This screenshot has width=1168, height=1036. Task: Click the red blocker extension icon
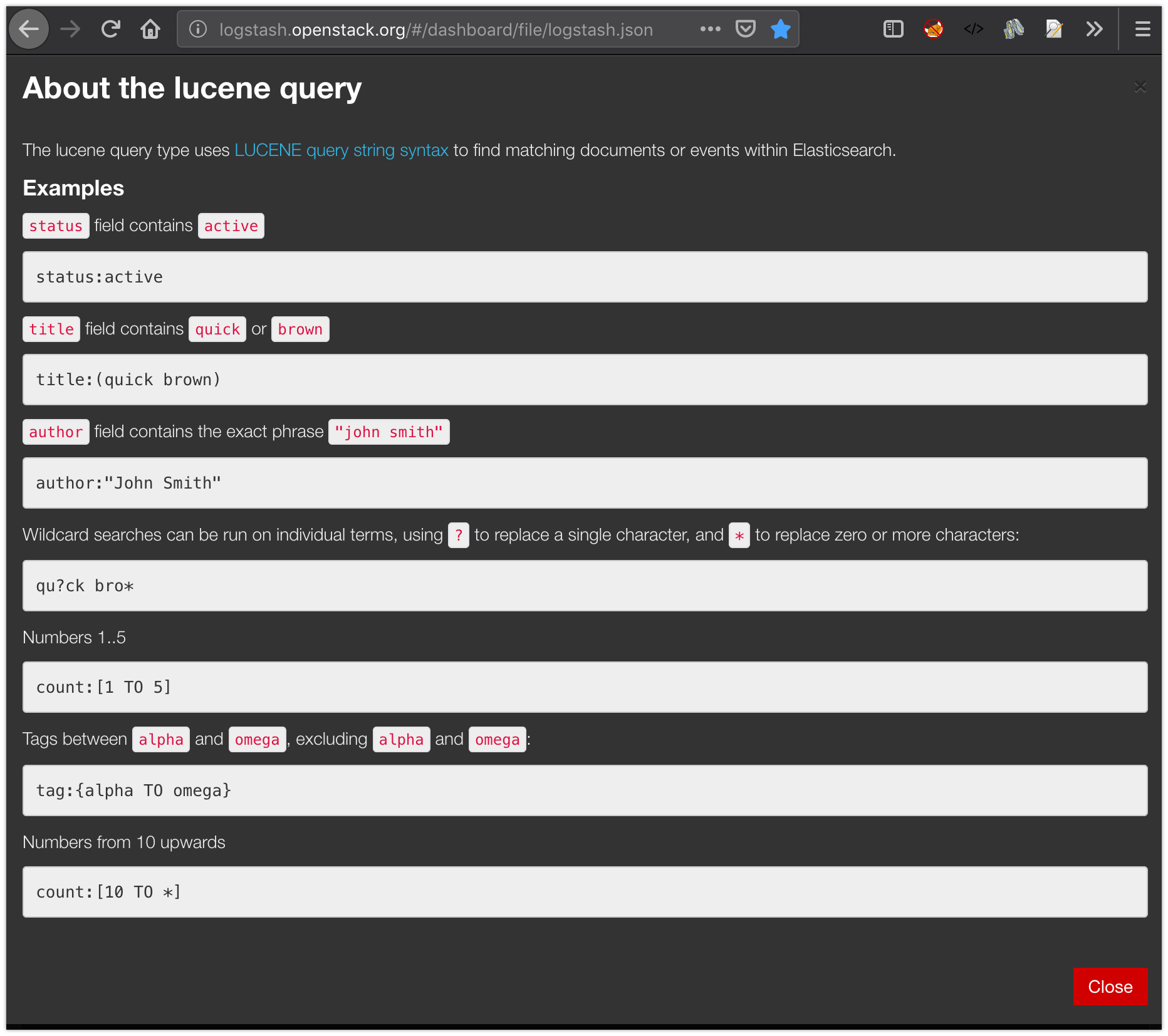[x=933, y=29]
